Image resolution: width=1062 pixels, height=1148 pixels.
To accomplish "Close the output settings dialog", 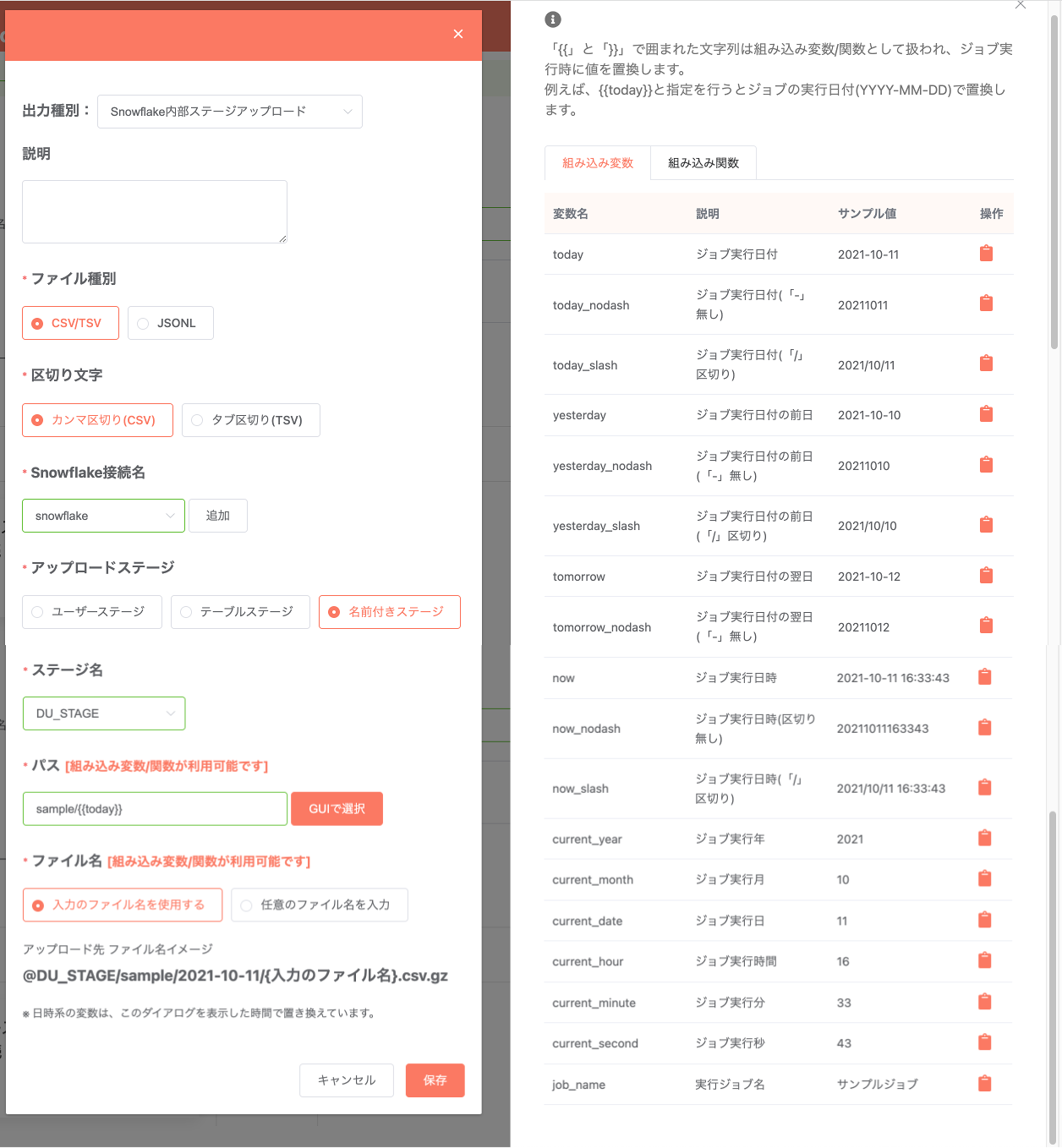I will tap(458, 34).
